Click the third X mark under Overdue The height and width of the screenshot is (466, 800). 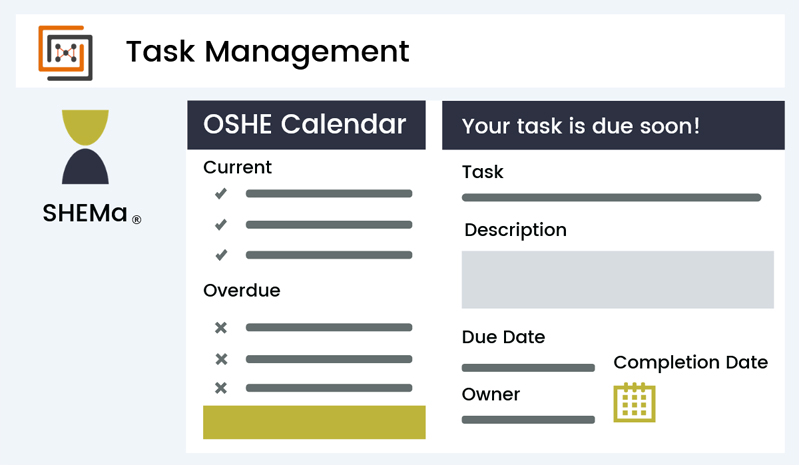coord(221,388)
